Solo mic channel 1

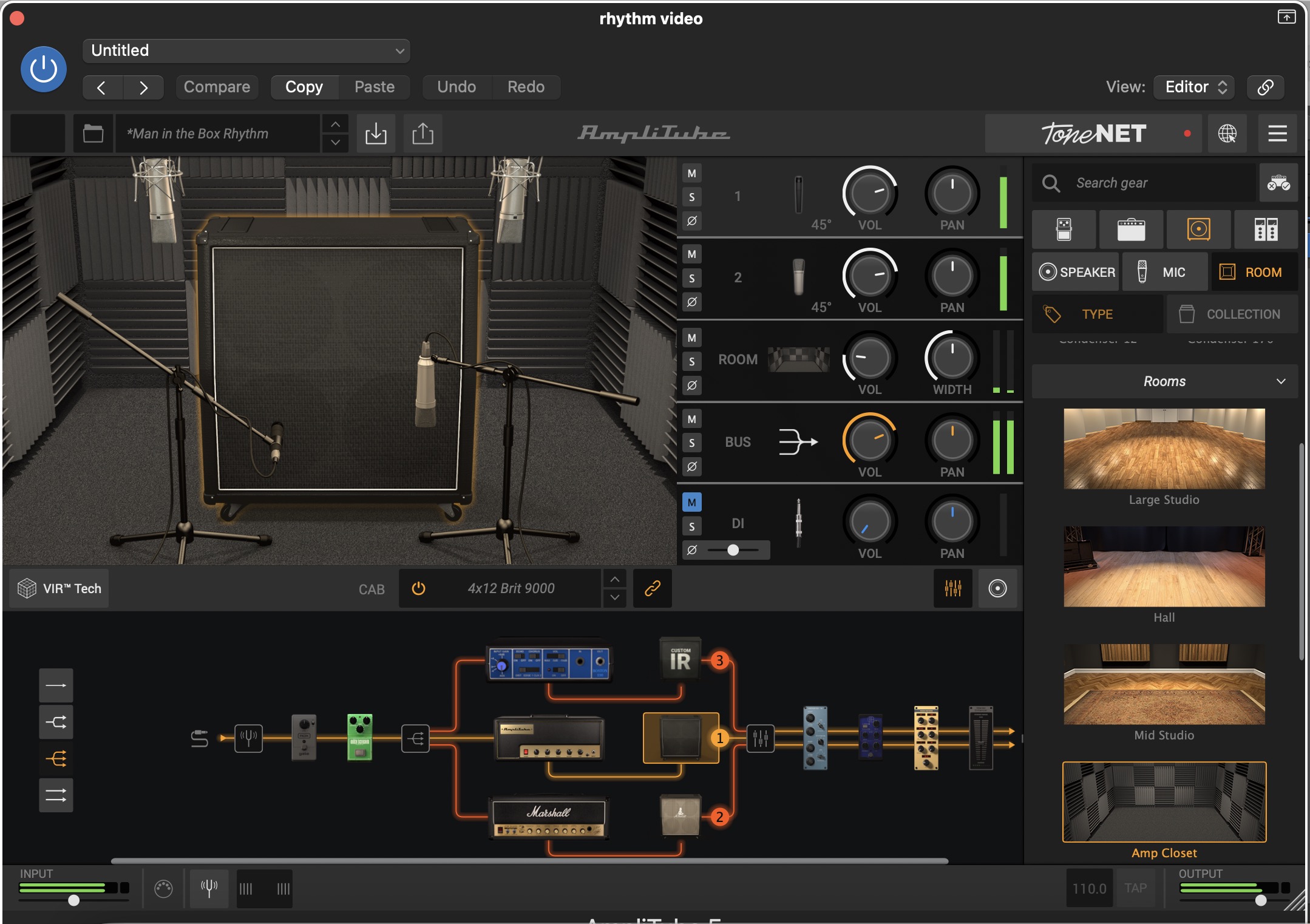point(691,197)
